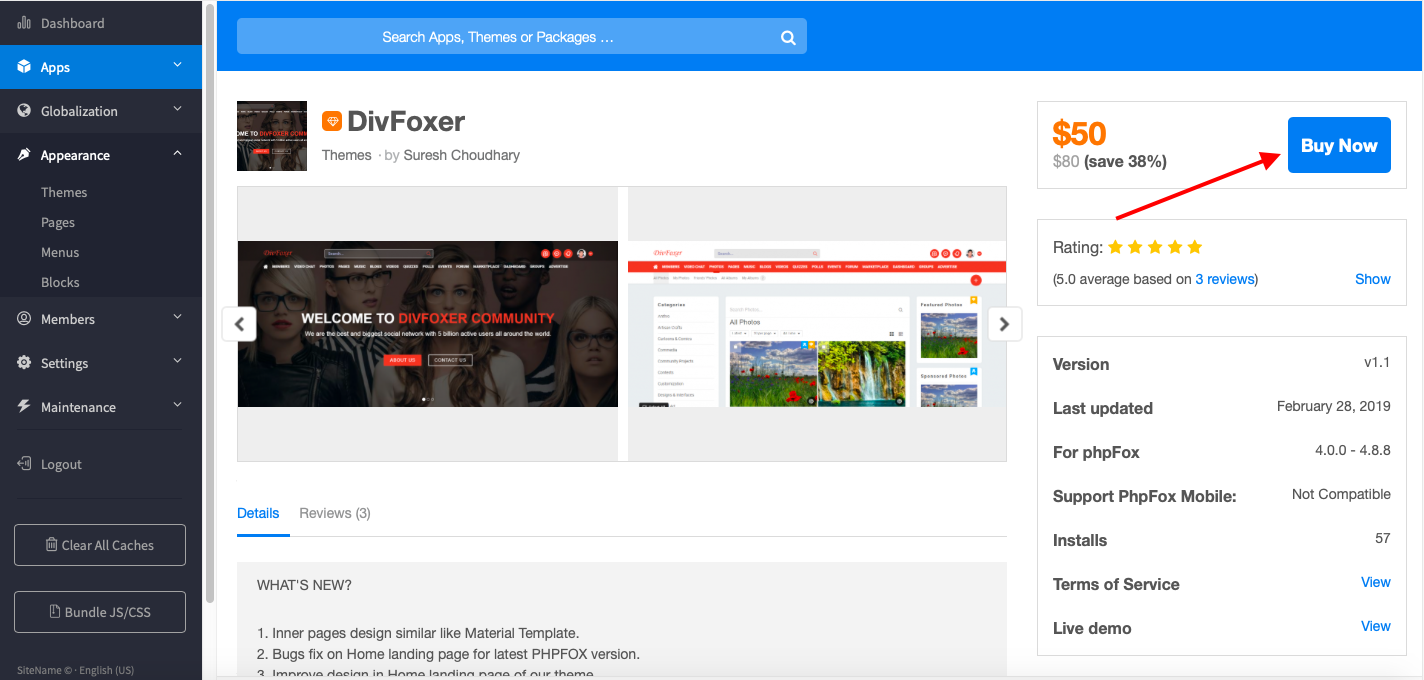Screen dimensions: 1424x680
Task: Click the 4.0.0 - 4.8.8 phpFox range
Action: click(1353, 450)
